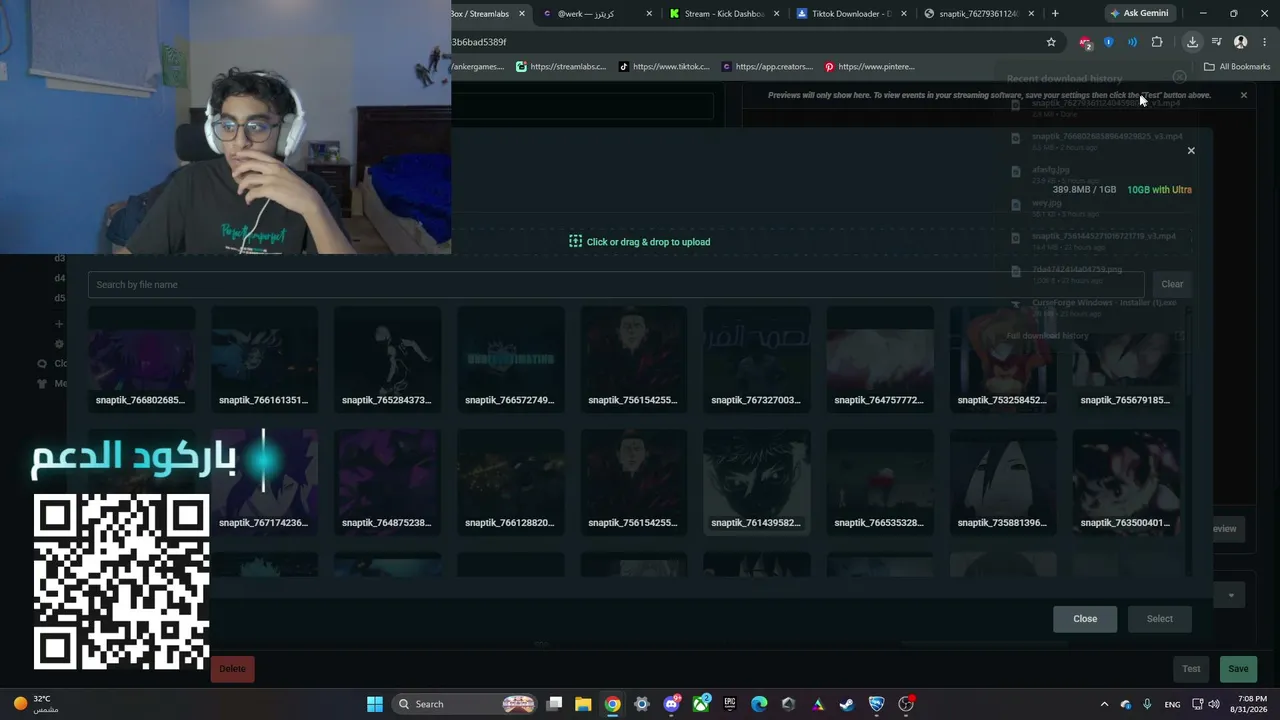Switch to the @werk browser tab
Screen dimensions: 1280x720
pyautogui.click(x=597, y=14)
